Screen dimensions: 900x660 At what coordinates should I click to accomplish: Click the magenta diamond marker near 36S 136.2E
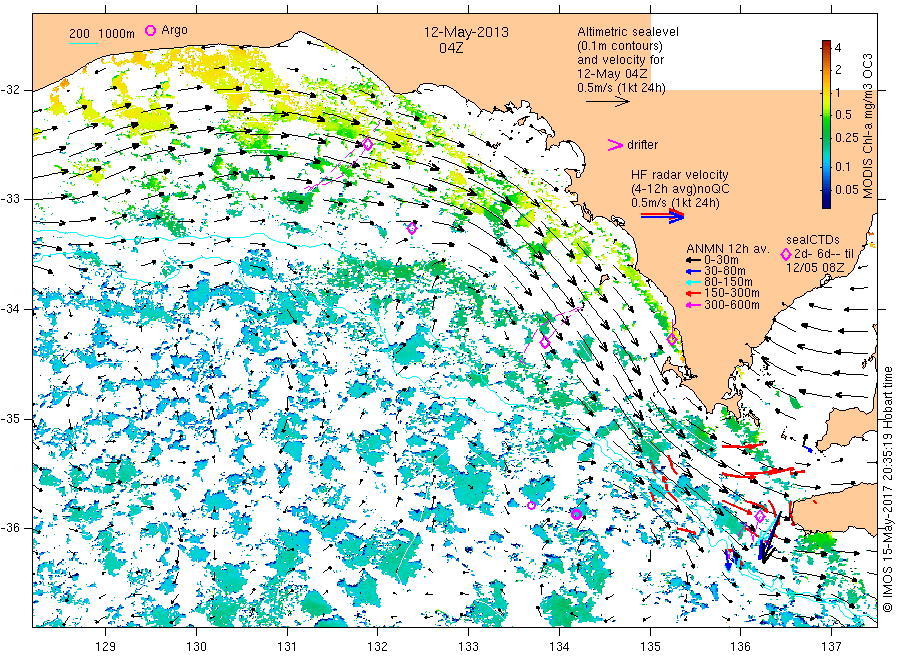click(759, 516)
